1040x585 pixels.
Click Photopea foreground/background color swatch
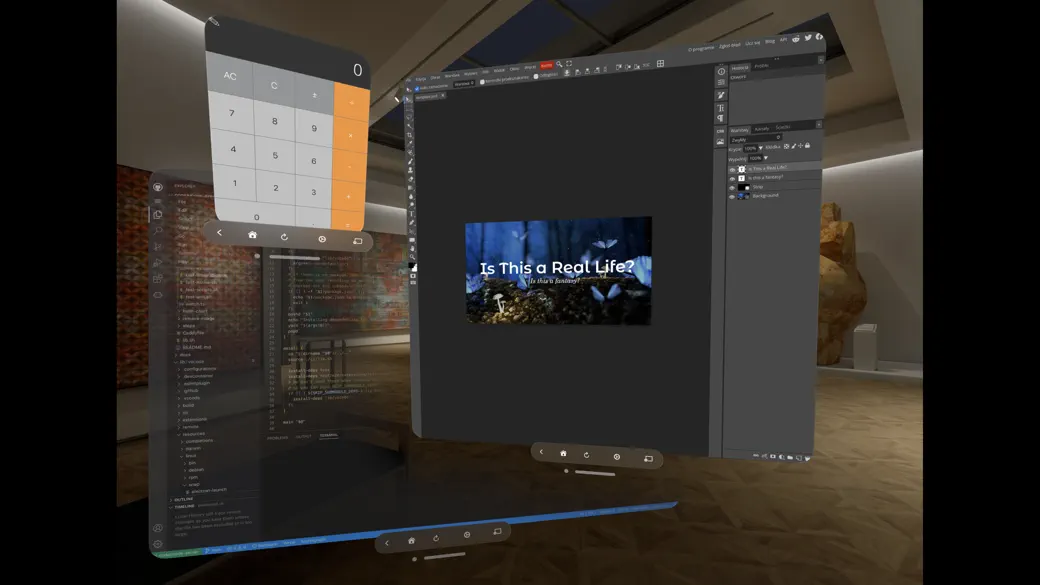[x=413, y=266]
